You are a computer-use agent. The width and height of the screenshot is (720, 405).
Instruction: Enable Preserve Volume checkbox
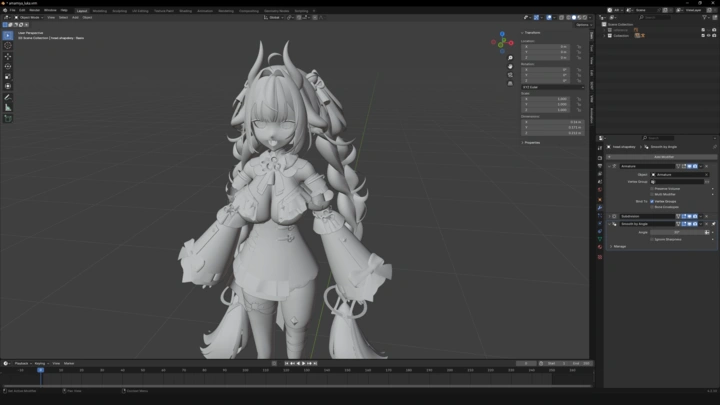652,189
